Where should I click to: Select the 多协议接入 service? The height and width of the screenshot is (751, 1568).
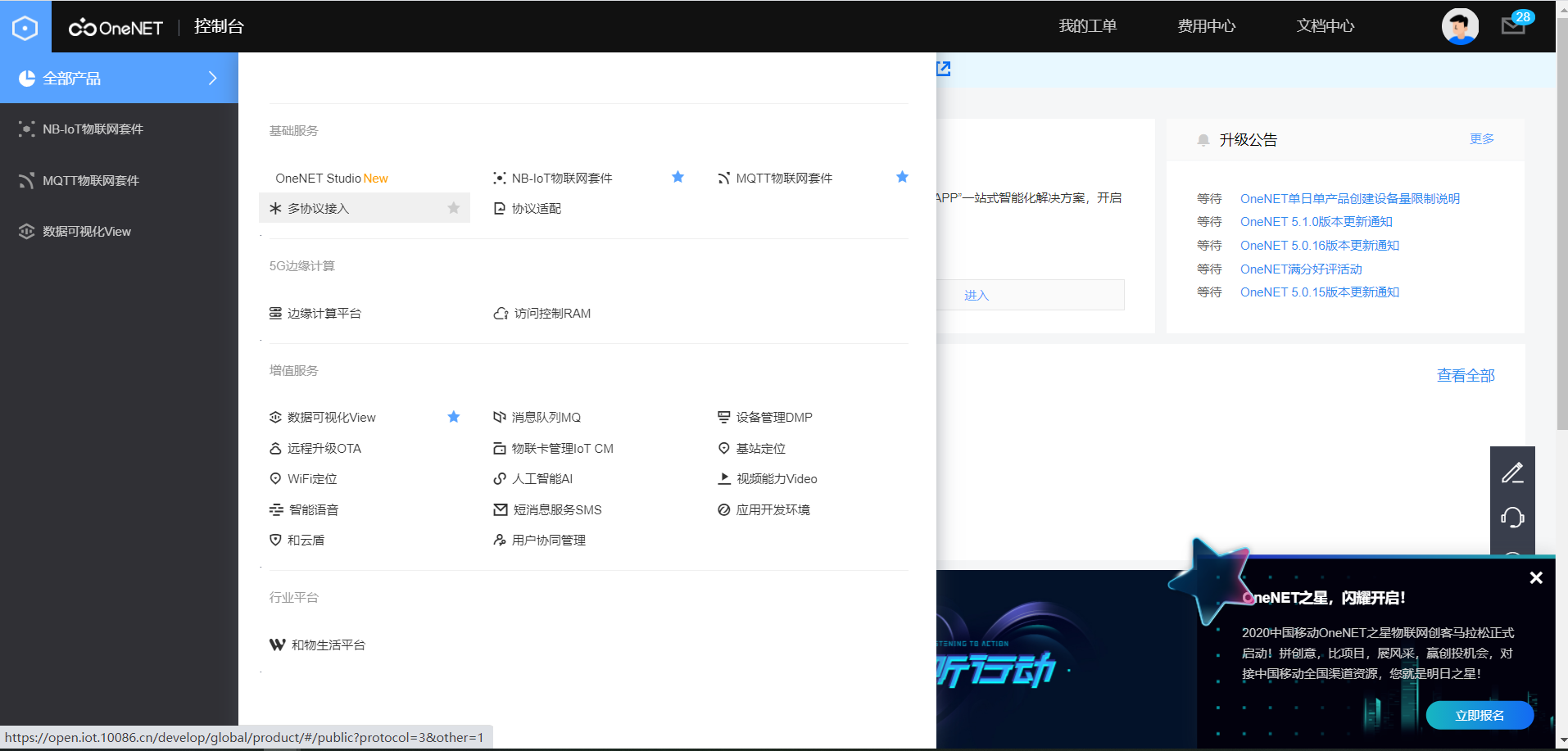tap(319, 208)
